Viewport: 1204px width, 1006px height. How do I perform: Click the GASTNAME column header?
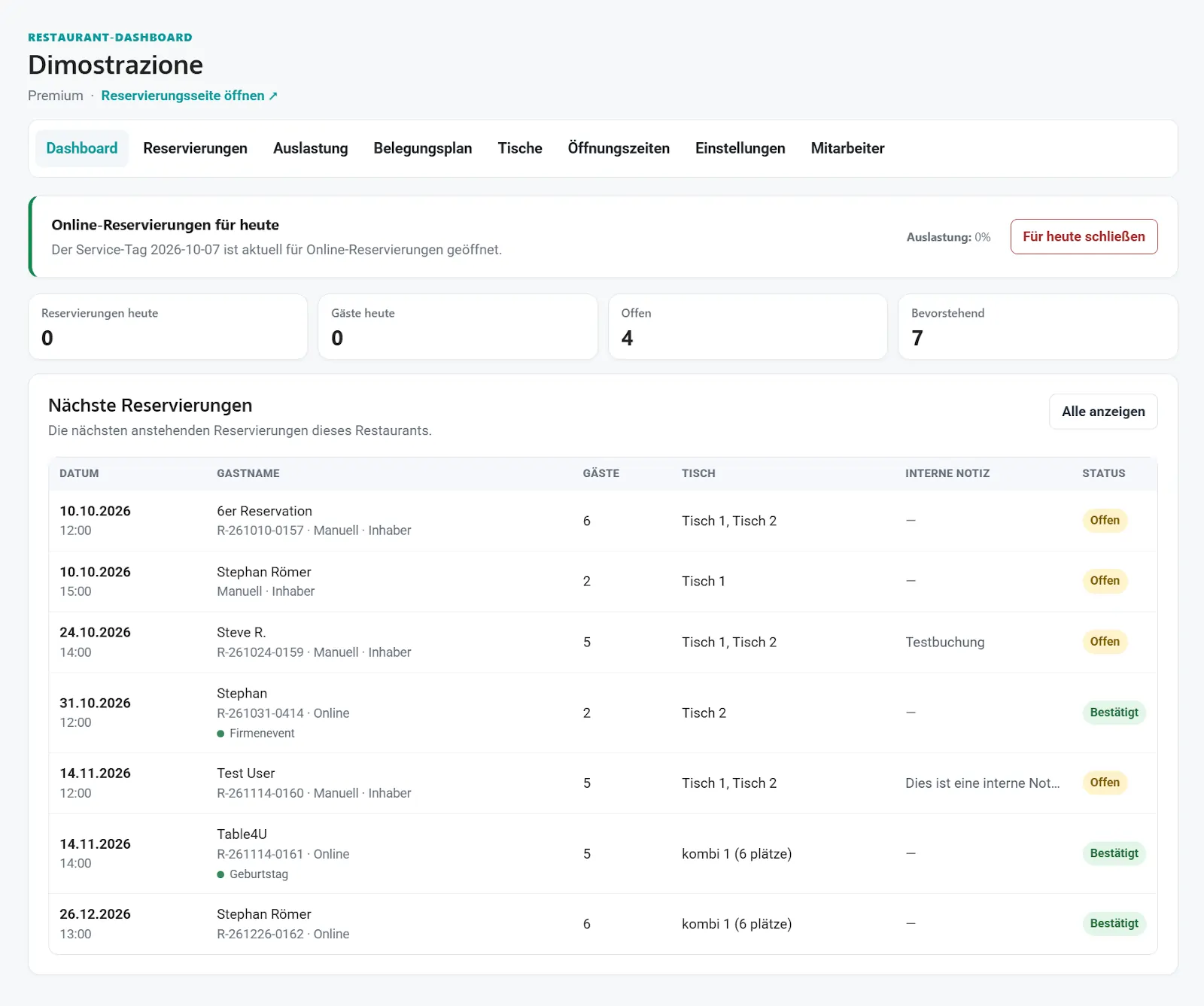248,473
